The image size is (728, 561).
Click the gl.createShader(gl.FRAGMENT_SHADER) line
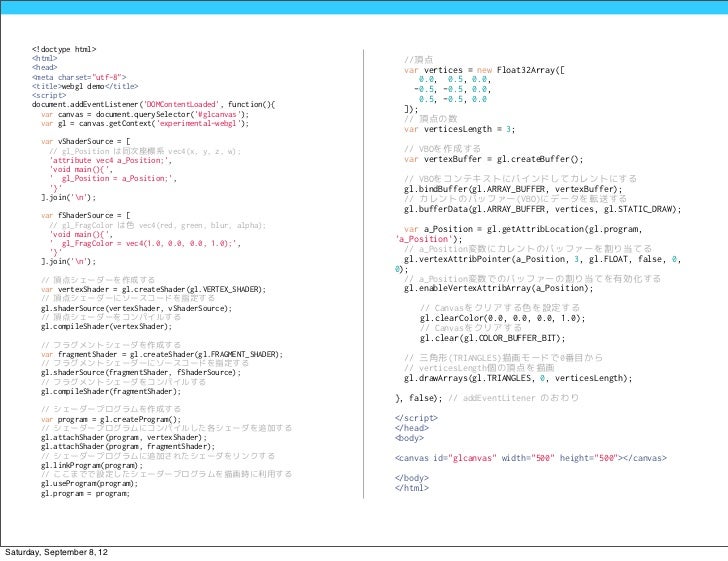point(162,354)
